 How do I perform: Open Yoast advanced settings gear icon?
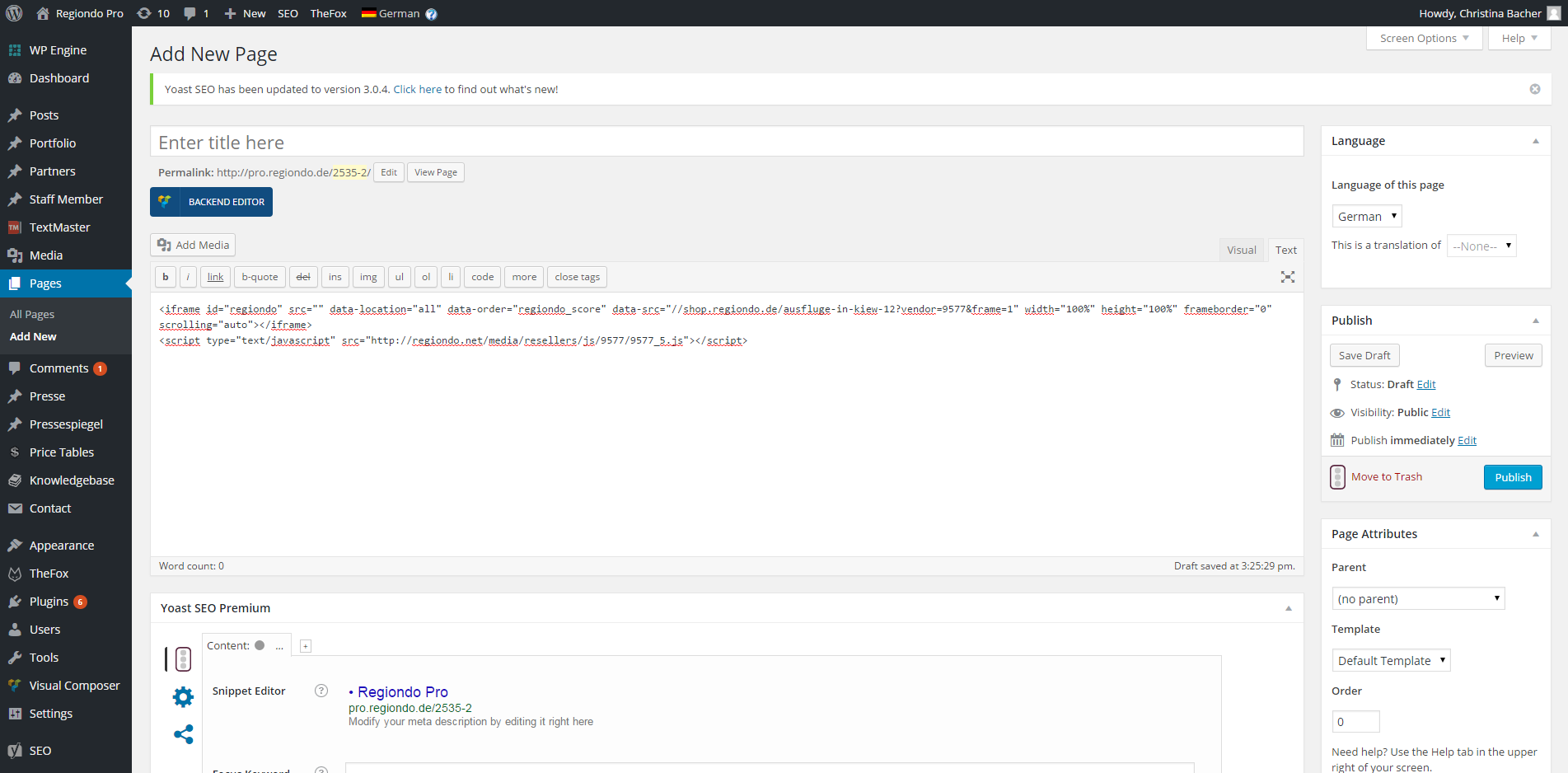tap(183, 697)
